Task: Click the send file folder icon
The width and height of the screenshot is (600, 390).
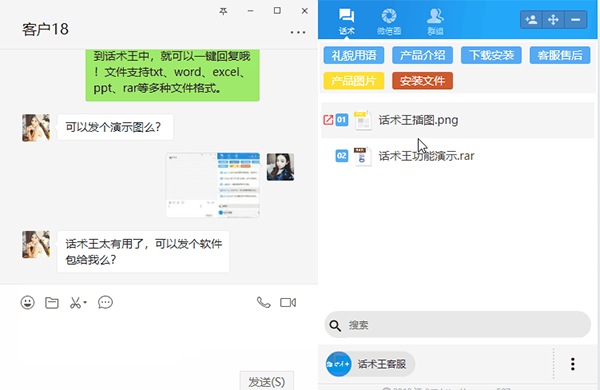Action: [x=52, y=303]
